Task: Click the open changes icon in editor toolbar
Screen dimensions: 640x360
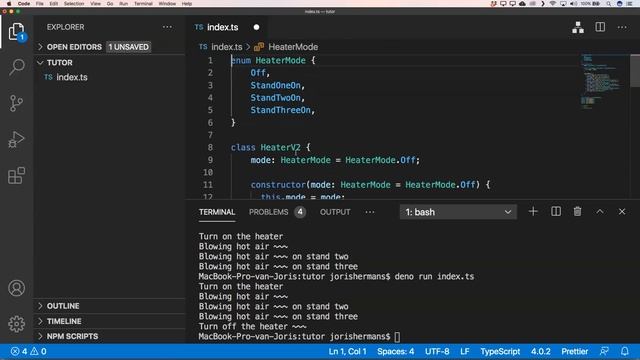Action: [x=578, y=27]
